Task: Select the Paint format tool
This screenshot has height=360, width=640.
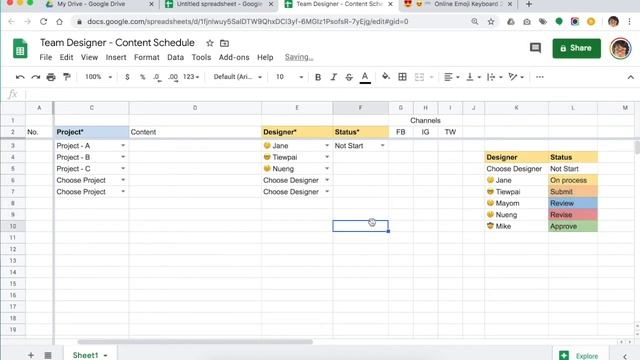Action: 67,77
